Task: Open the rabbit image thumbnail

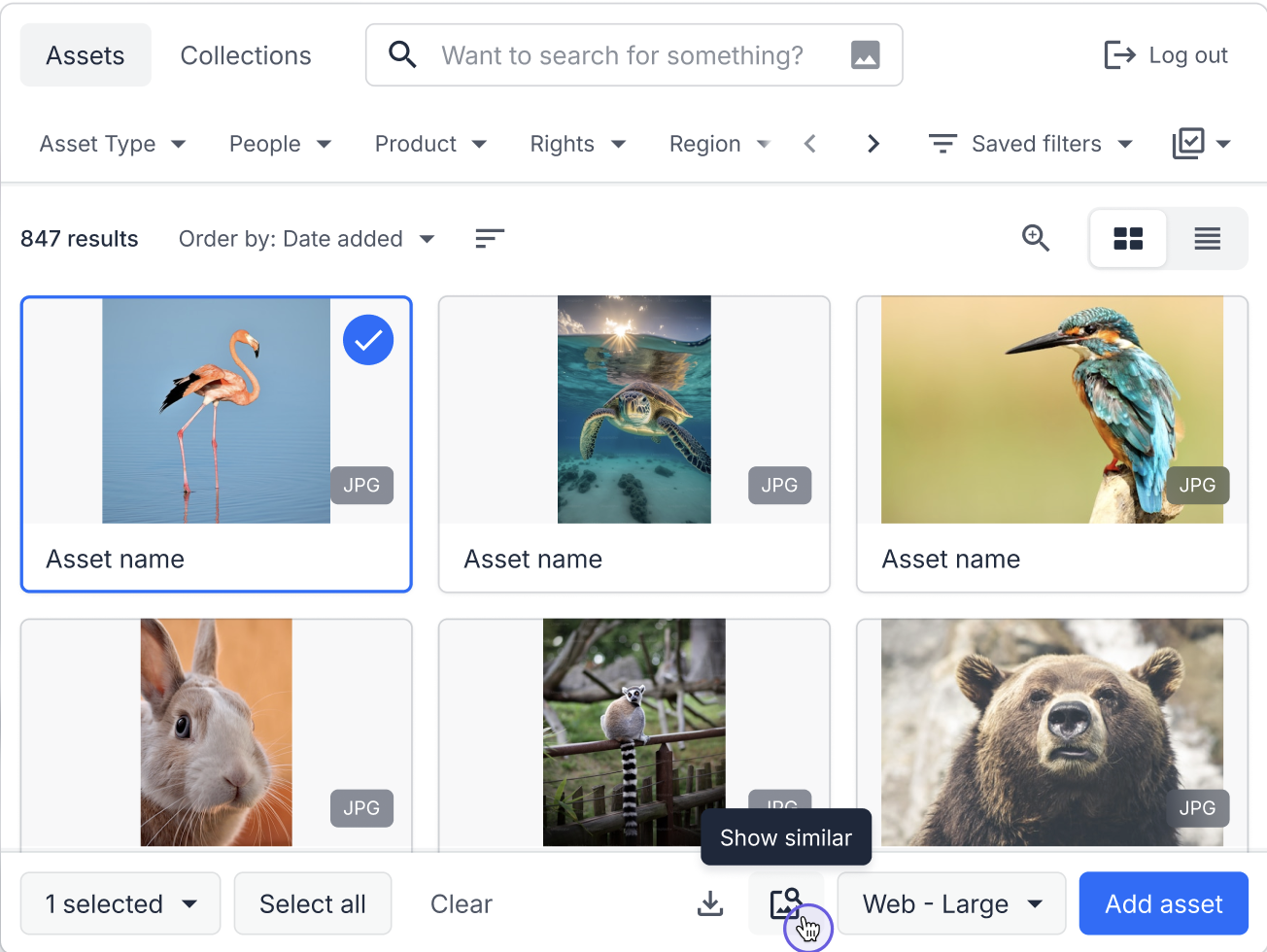Action: pos(217,732)
